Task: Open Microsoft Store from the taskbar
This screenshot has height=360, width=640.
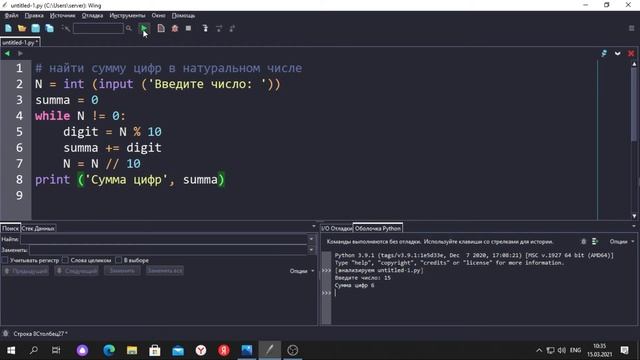Action: click(155, 350)
